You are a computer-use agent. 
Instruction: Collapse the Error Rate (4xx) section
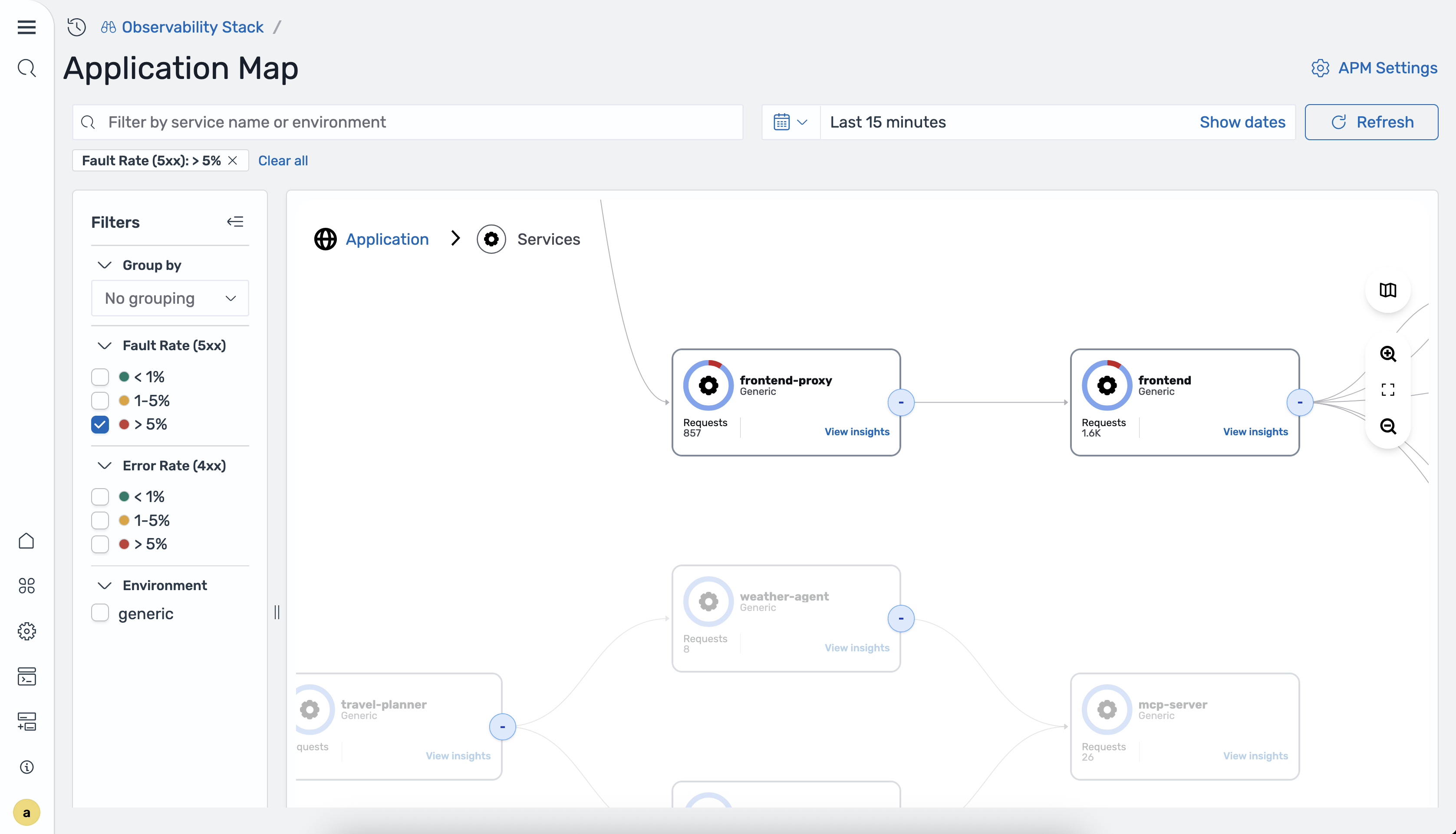click(104, 466)
